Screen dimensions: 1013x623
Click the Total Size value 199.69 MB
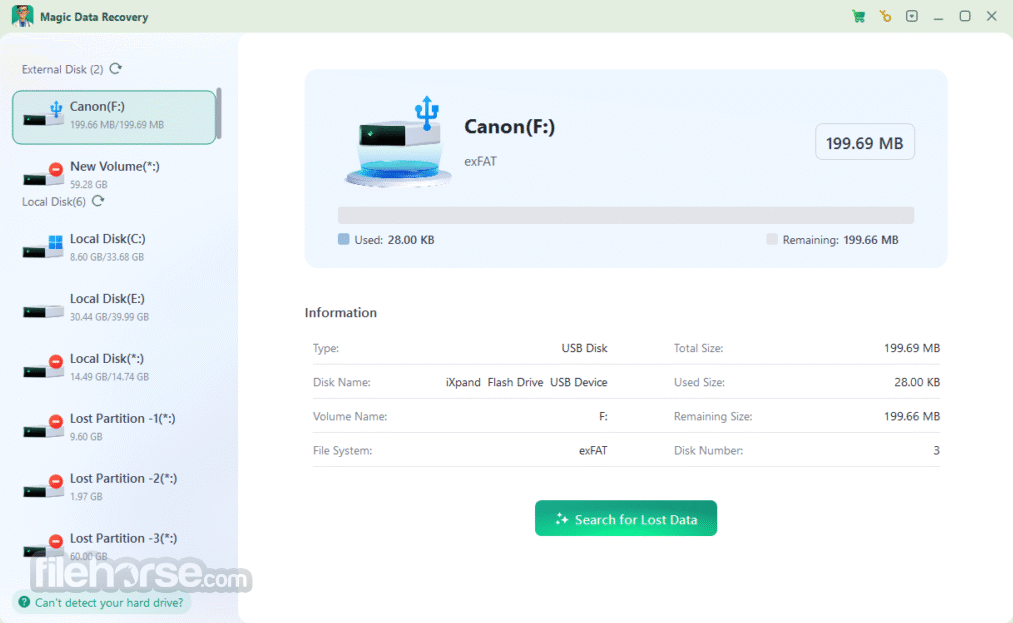912,348
